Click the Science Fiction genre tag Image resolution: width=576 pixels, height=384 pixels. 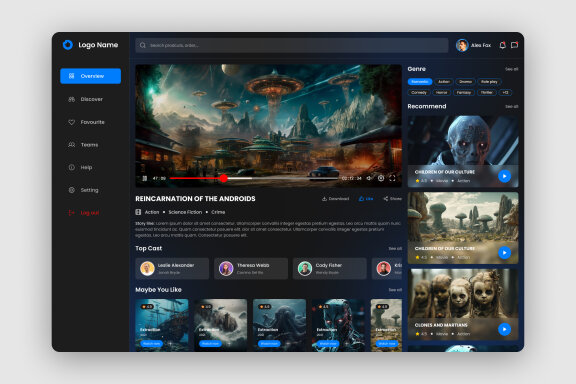185,212
